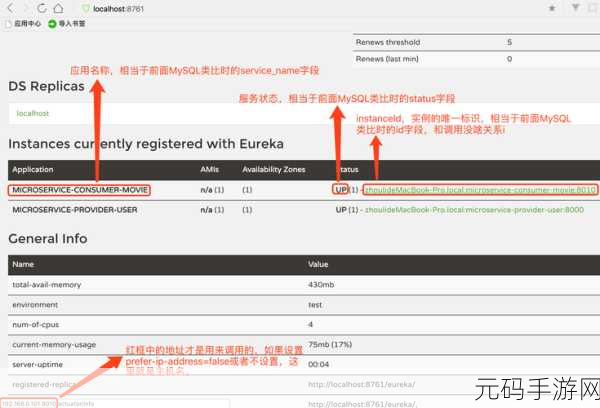Click the num-of-cpus row name
The image size is (600, 408).
pyautogui.click(x=36, y=325)
